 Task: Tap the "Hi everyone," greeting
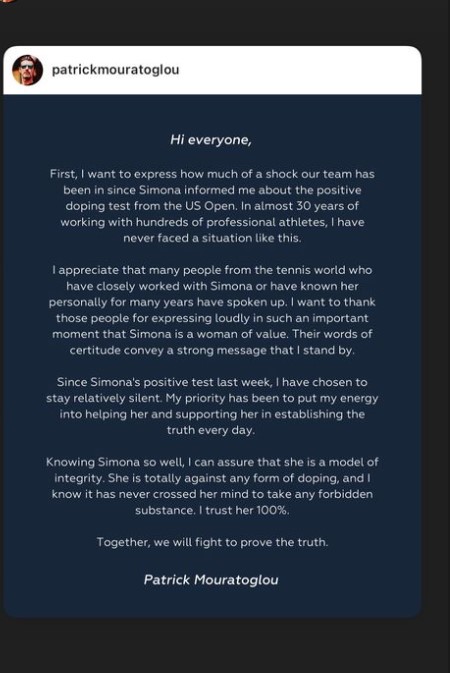pyautogui.click(x=211, y=140)
